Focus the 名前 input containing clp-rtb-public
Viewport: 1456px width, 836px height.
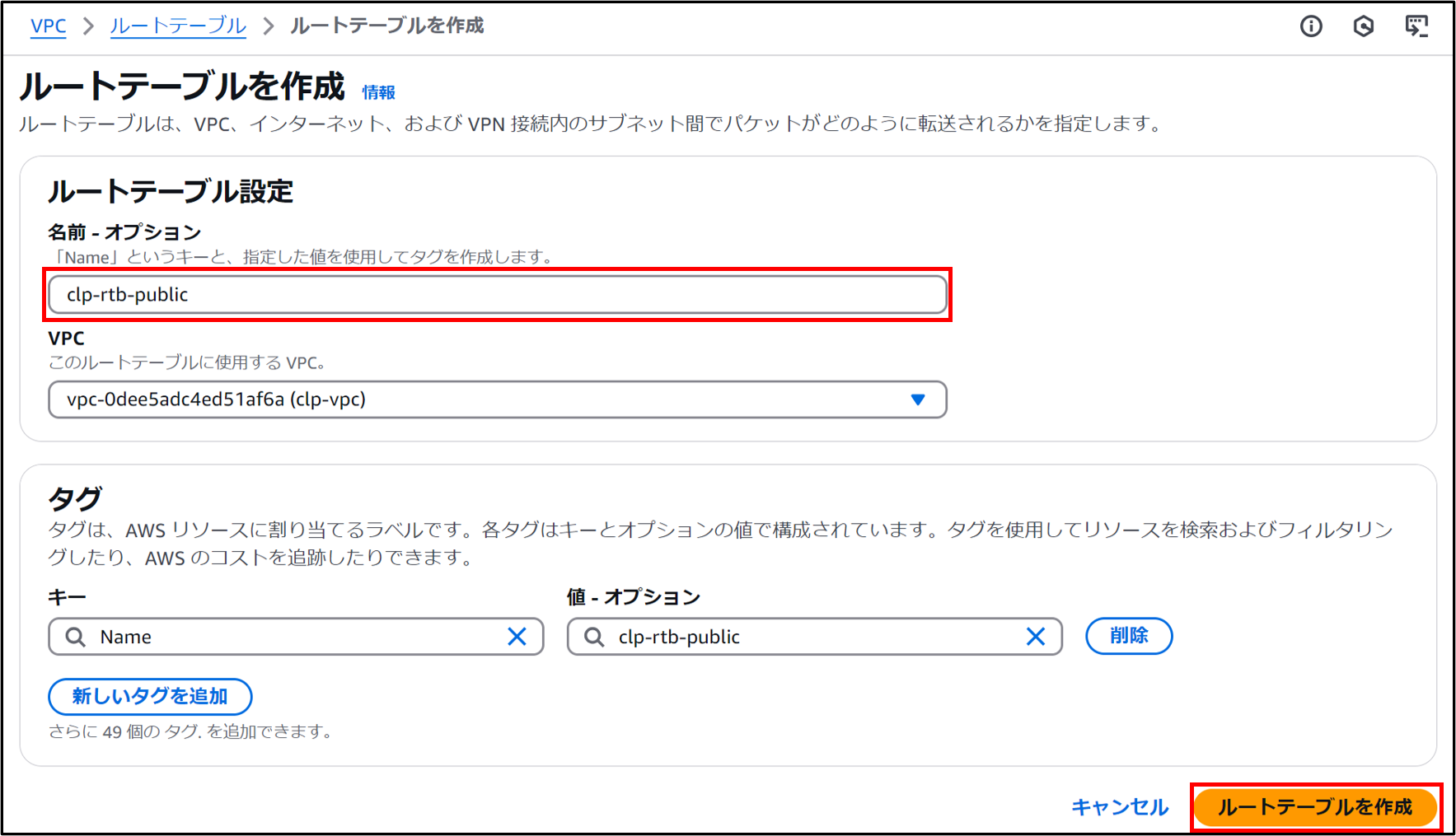click(x=497, y=295)
